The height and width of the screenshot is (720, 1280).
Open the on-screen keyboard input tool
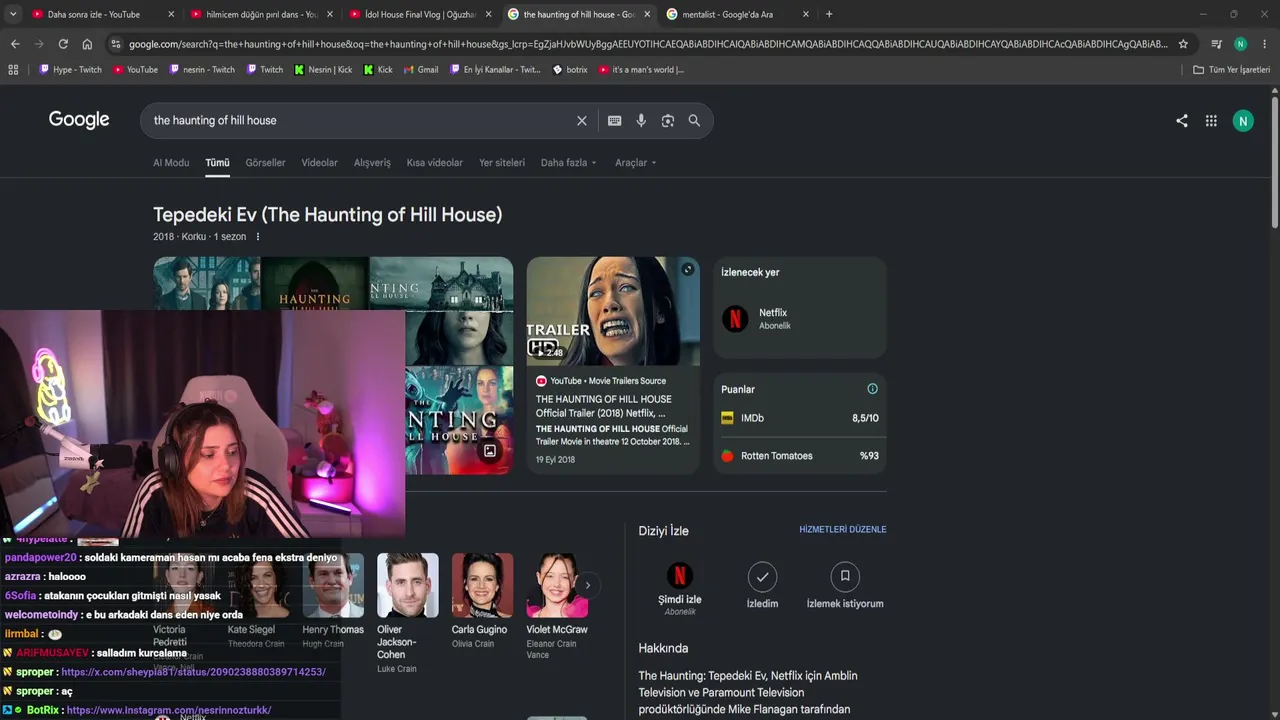pyautogui.click(x=614, y=121)
